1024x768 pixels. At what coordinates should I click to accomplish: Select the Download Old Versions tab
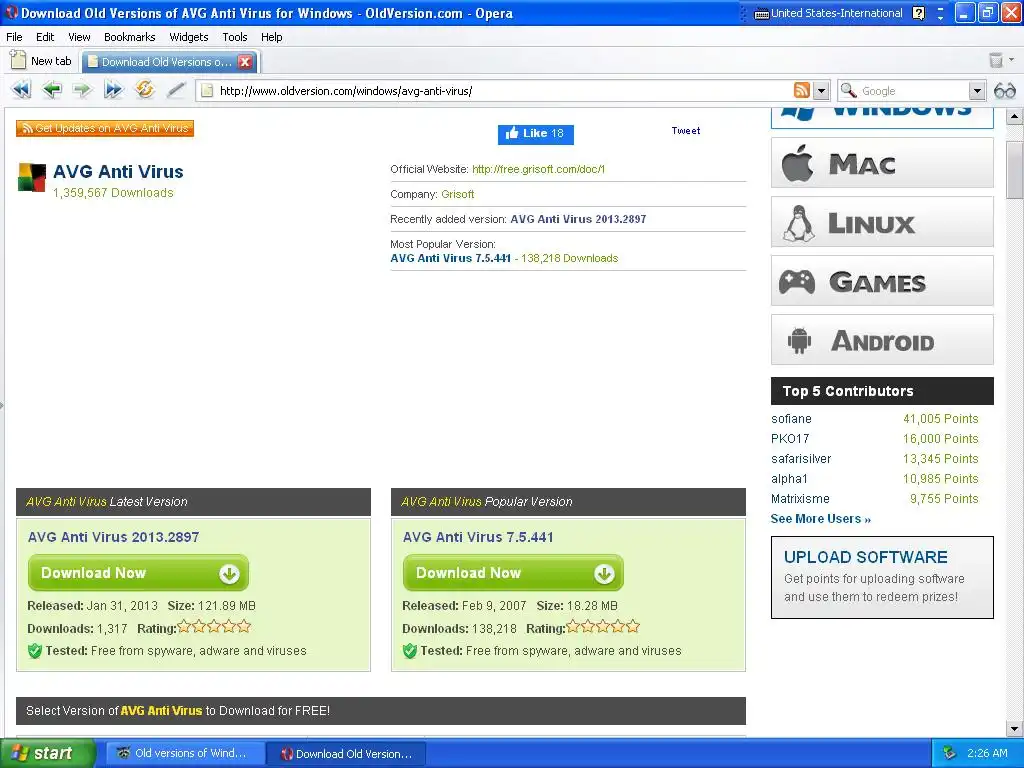159,62
